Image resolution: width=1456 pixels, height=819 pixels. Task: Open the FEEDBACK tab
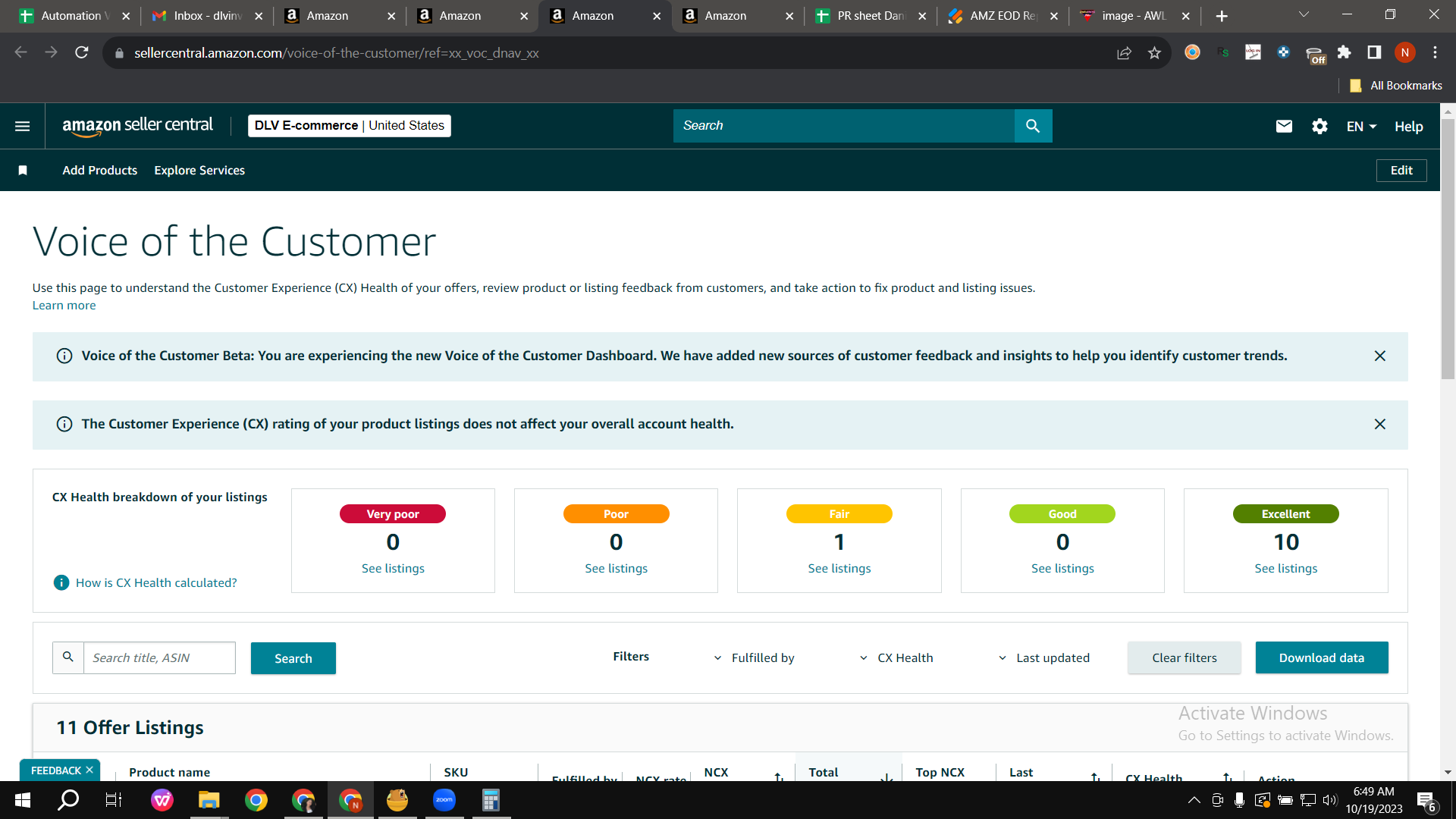(x=55, y=770)
